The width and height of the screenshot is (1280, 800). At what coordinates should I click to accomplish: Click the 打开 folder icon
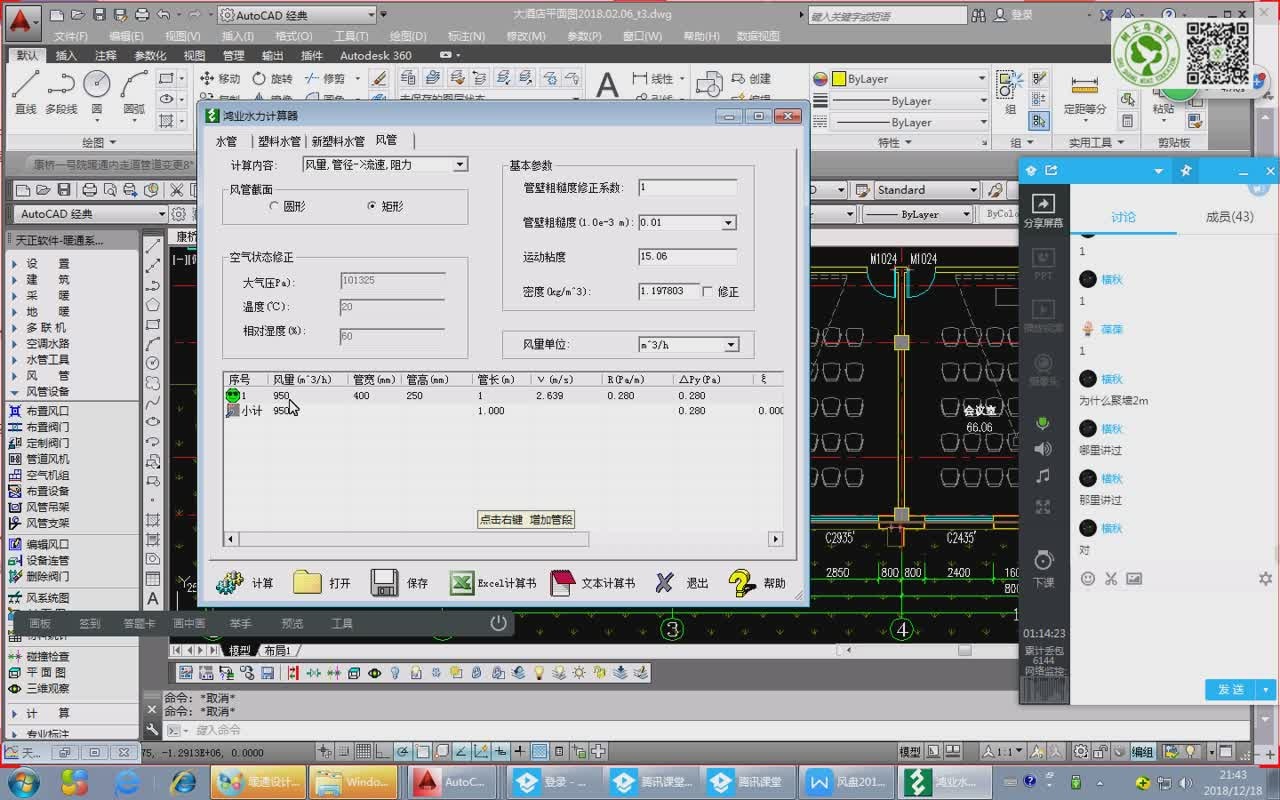[x=307, y=582]
